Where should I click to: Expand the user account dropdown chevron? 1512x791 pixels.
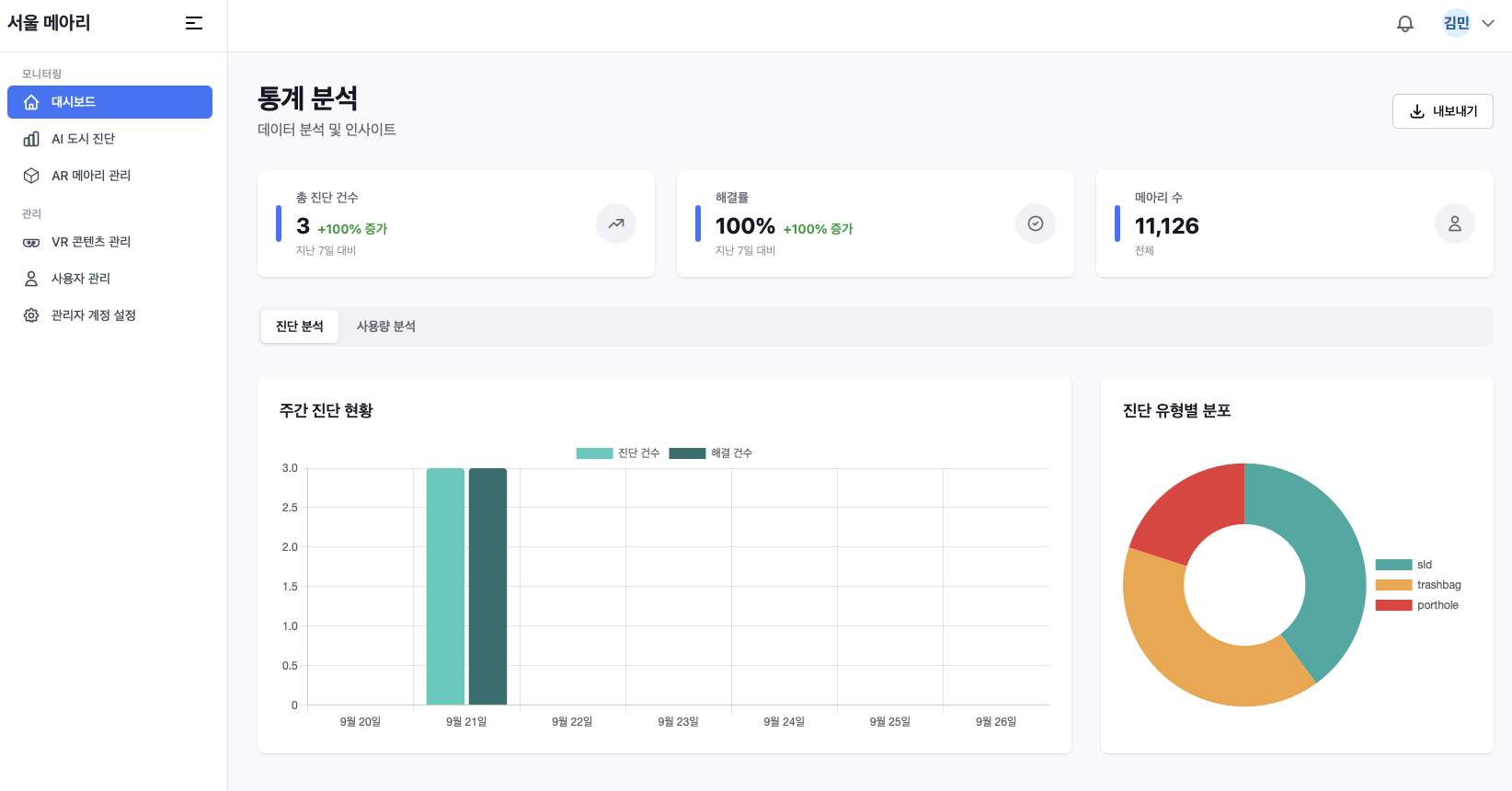point(1488,23)
